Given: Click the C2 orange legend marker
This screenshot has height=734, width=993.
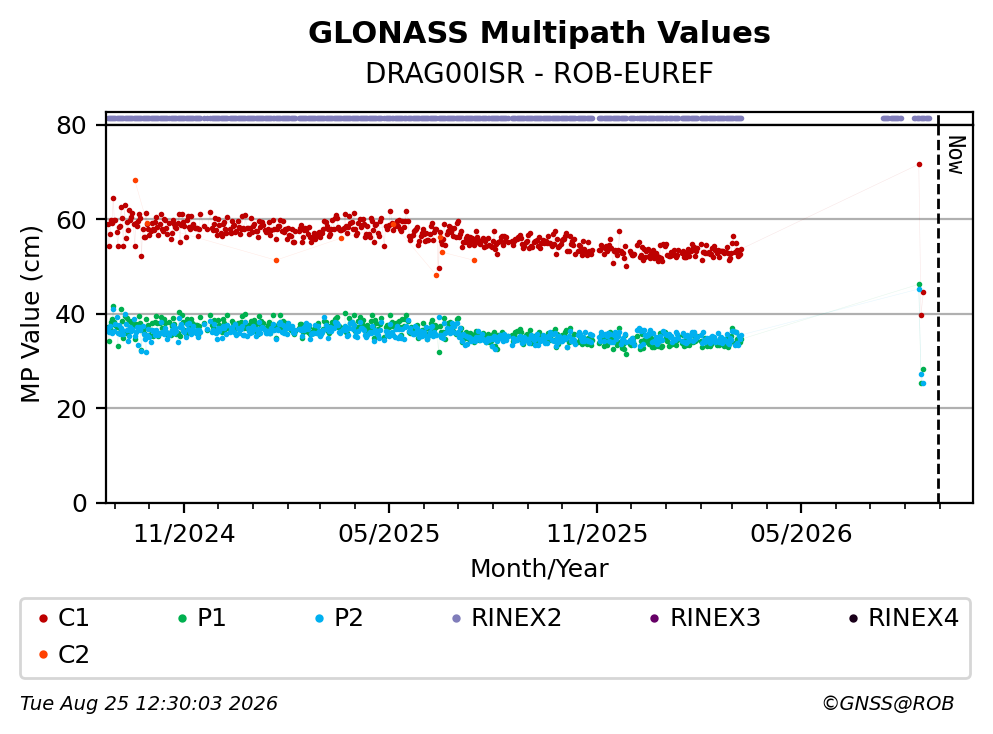Looking at the screenshot, I should tap(43, 655).
